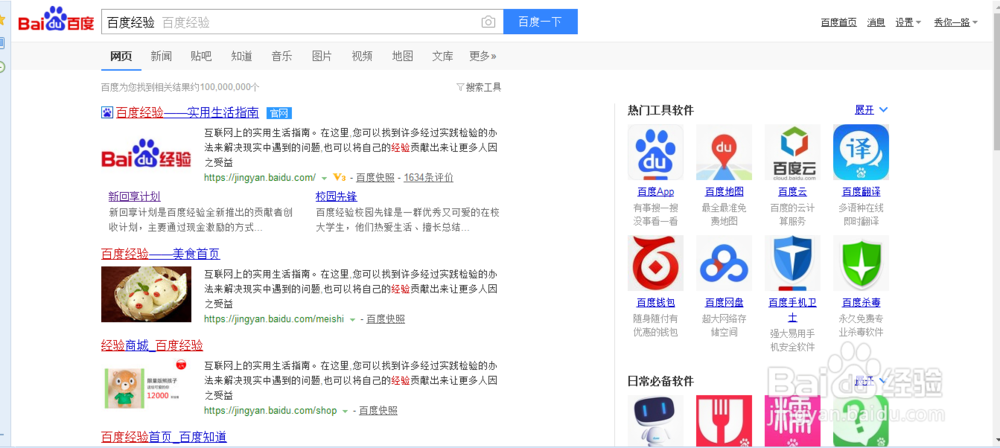The height and width of the screenshot is (448, 1000).
Task: Open the 百度云 cloud icon
Action: click(x=793, y=153)
